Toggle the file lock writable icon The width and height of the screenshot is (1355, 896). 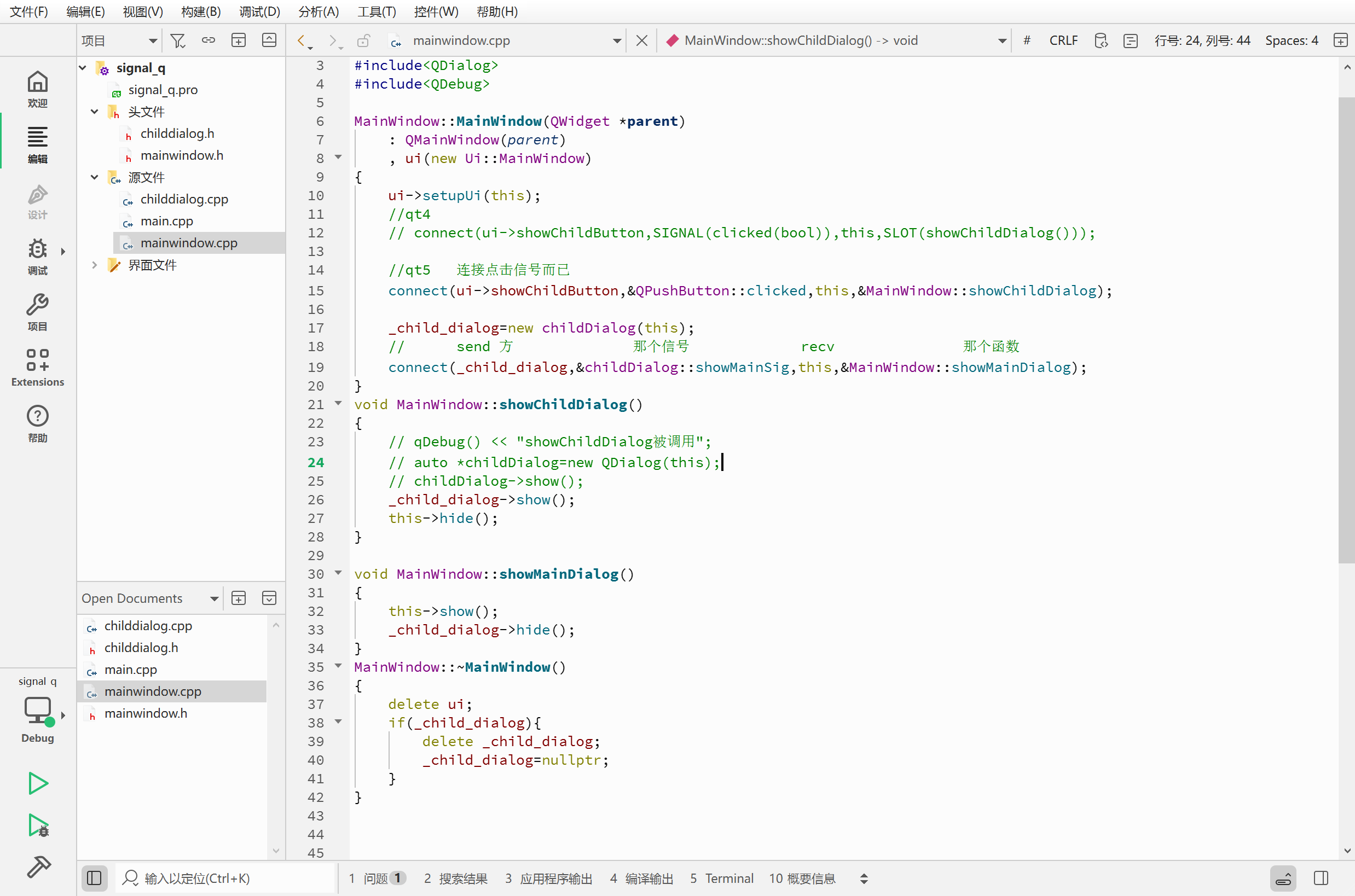(363, 40)
